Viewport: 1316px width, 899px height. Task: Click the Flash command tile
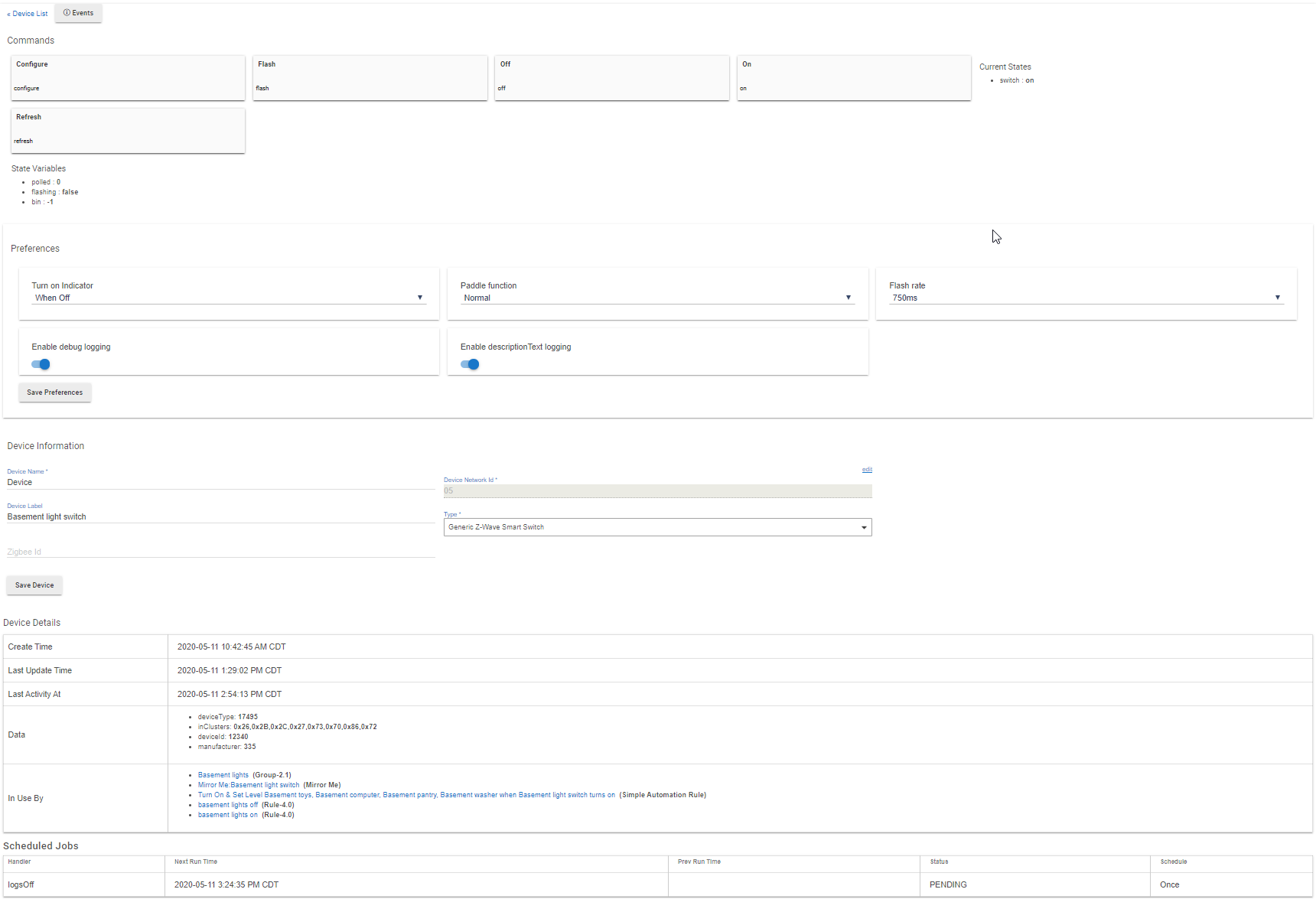[370, 77]
